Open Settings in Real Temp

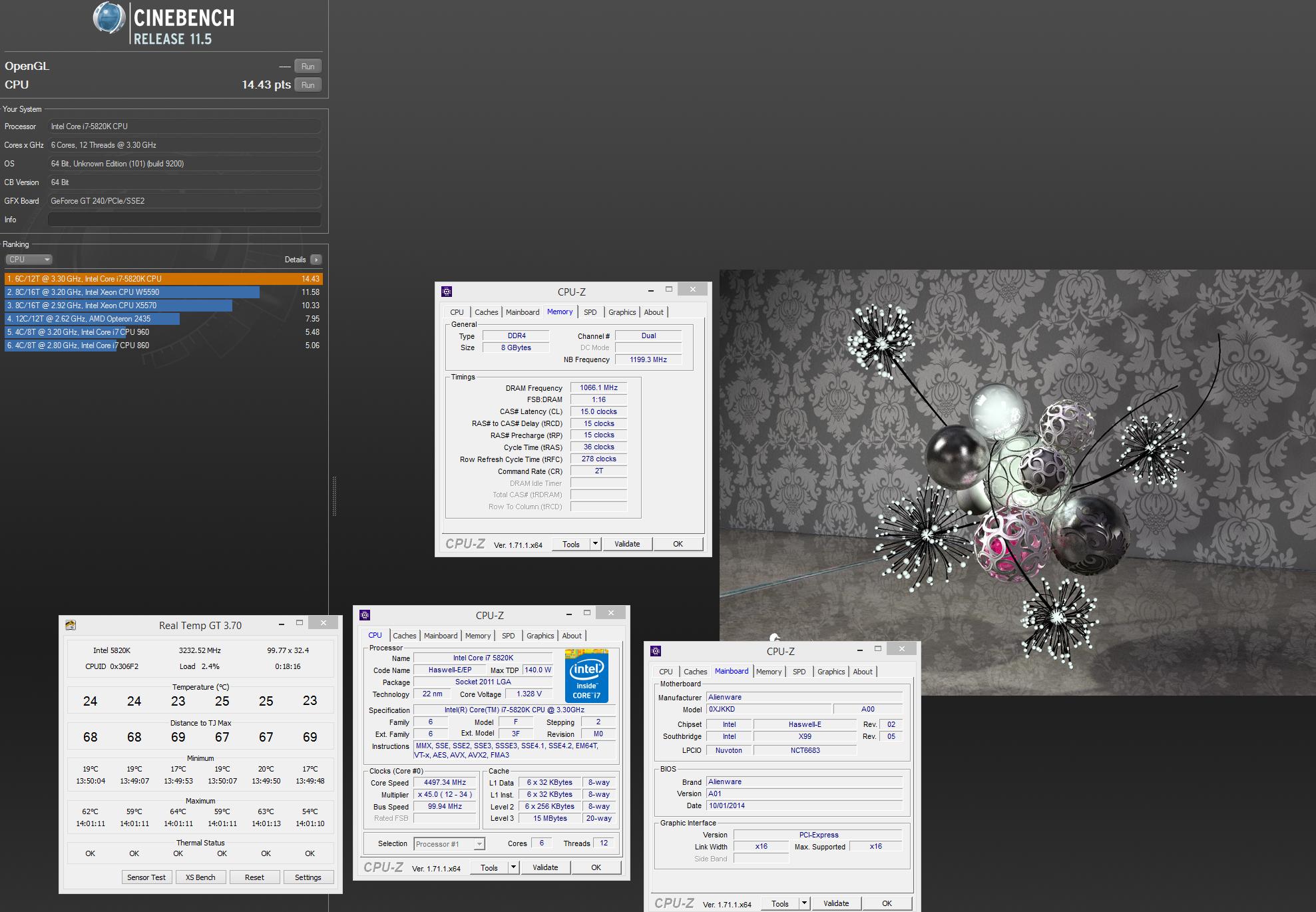tap(308, 877)
